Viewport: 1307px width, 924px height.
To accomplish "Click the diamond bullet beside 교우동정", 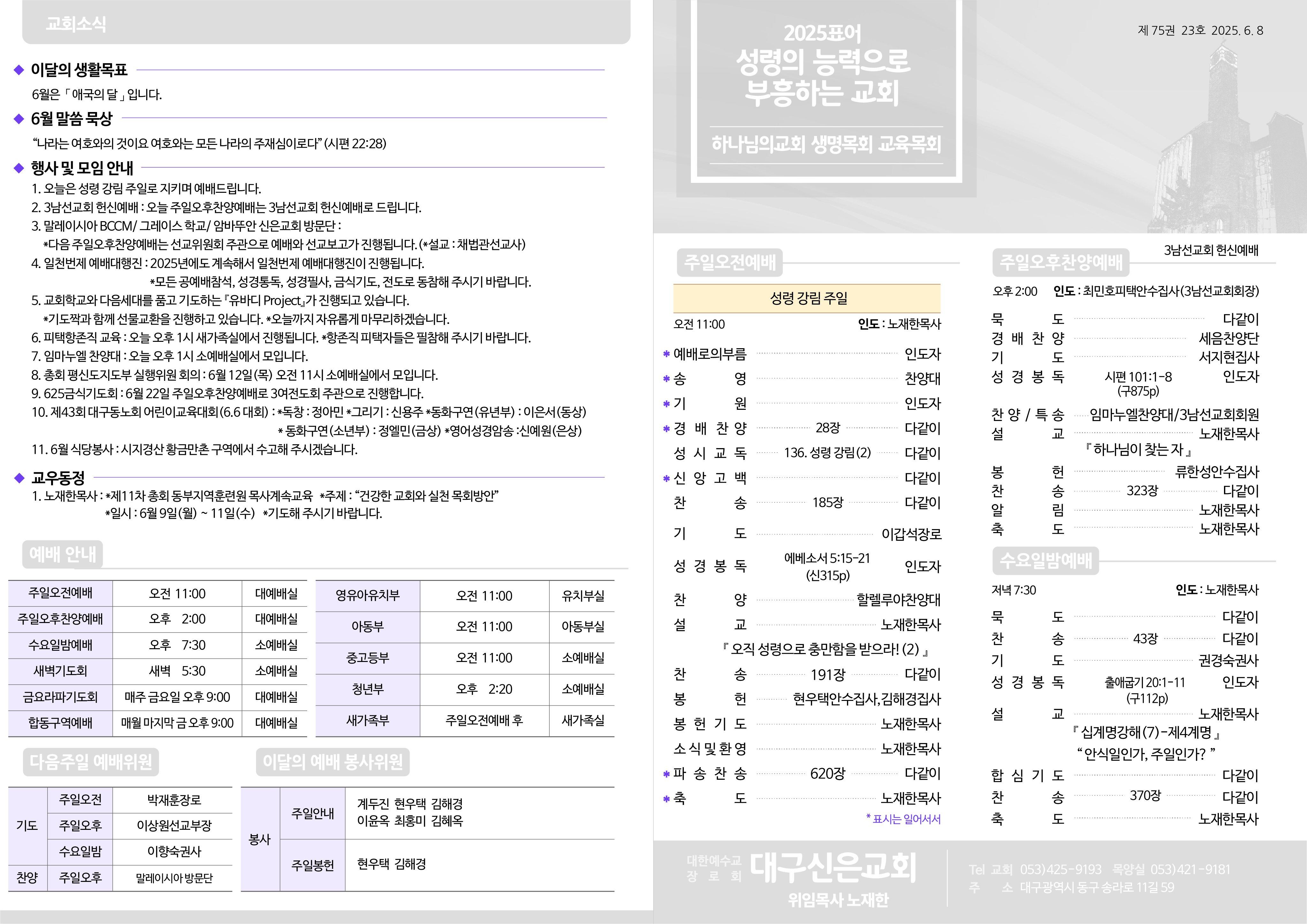I will (x=19, y=477).
